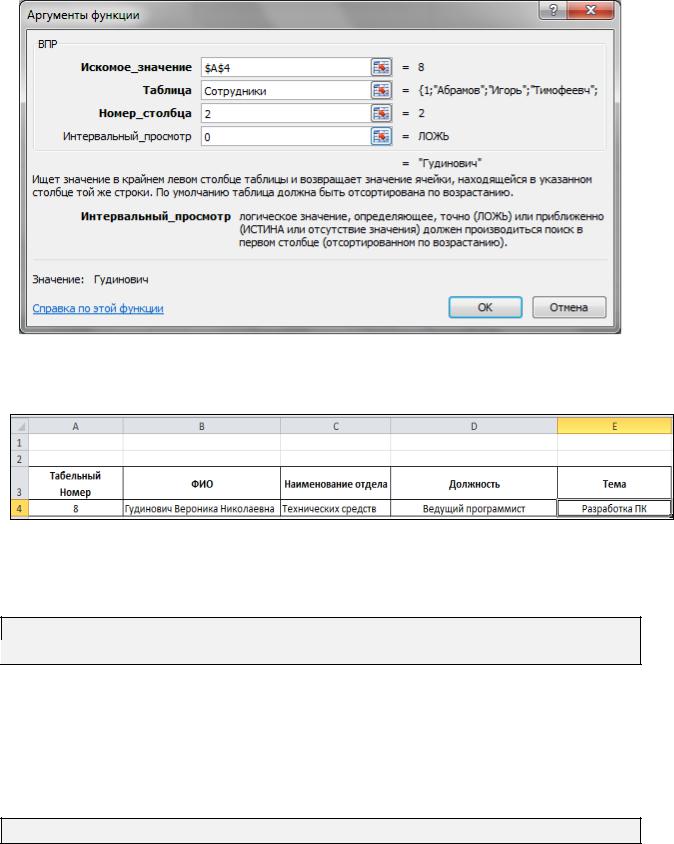The height and width of the screenshot is (844, 674).
Task: Click the "Гудинович" formula result text
Action: pyautogui.click(x=450, y=163)
